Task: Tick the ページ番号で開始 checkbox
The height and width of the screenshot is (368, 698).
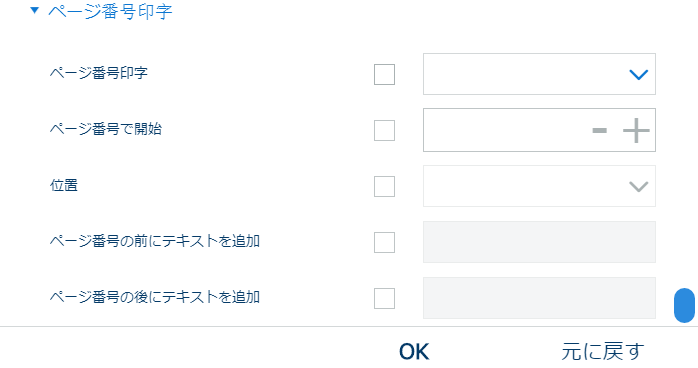Action: 384,130
